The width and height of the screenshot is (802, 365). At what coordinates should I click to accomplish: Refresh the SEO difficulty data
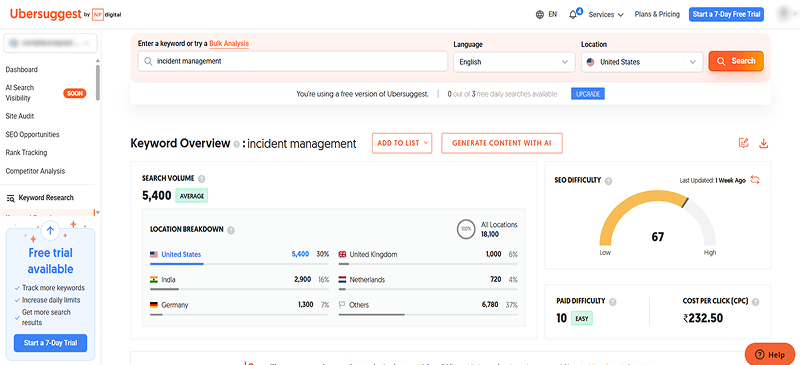tap(755, 180)
